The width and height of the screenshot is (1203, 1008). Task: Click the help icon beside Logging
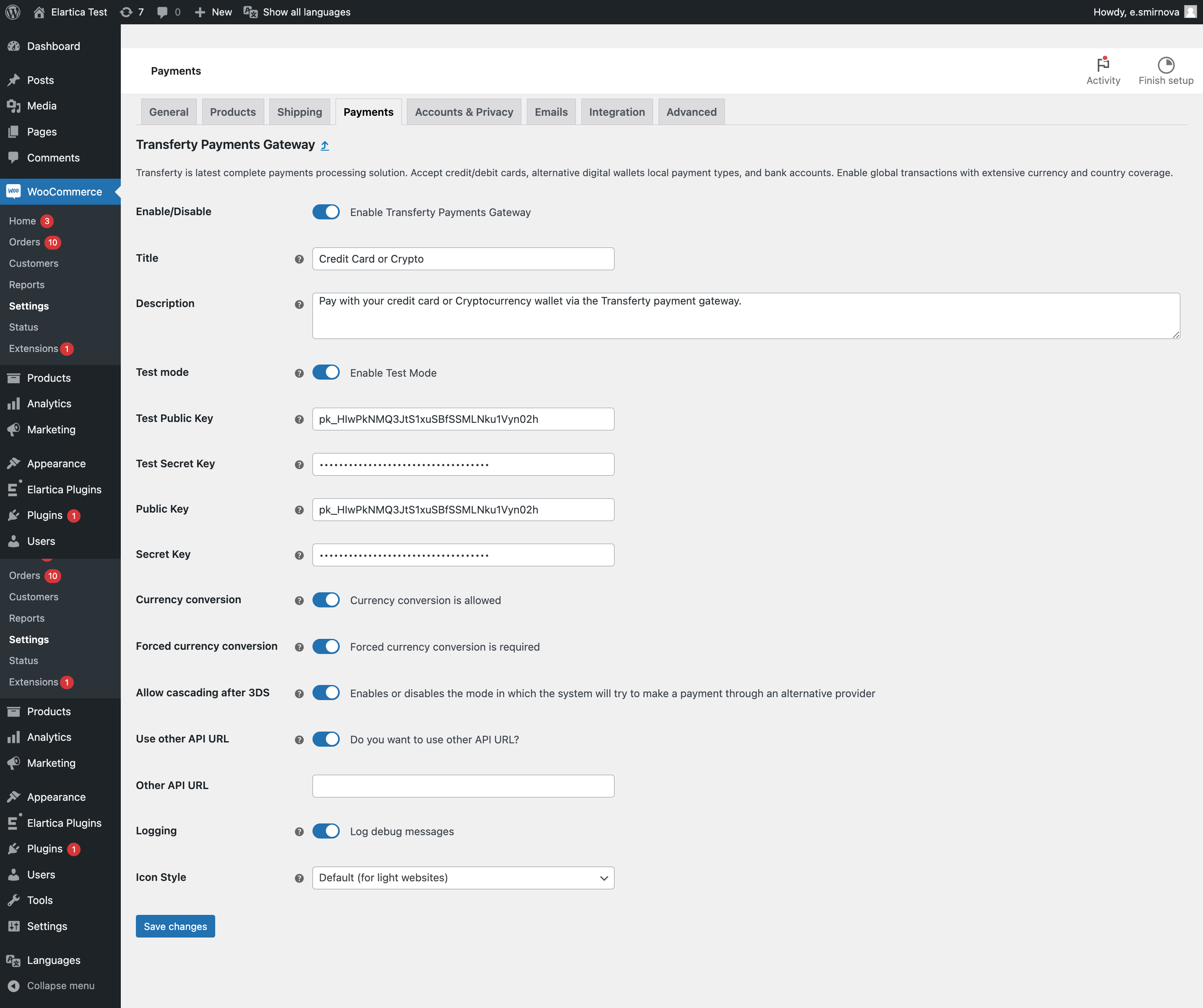coord(299,831)
